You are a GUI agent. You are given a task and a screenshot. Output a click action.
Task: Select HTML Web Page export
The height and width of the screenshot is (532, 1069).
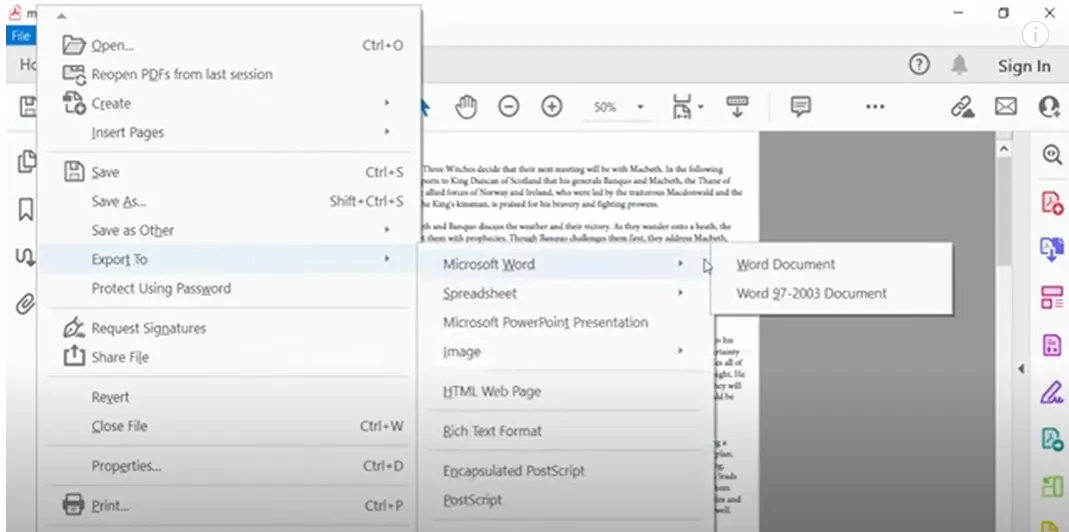tap(492, 392)
